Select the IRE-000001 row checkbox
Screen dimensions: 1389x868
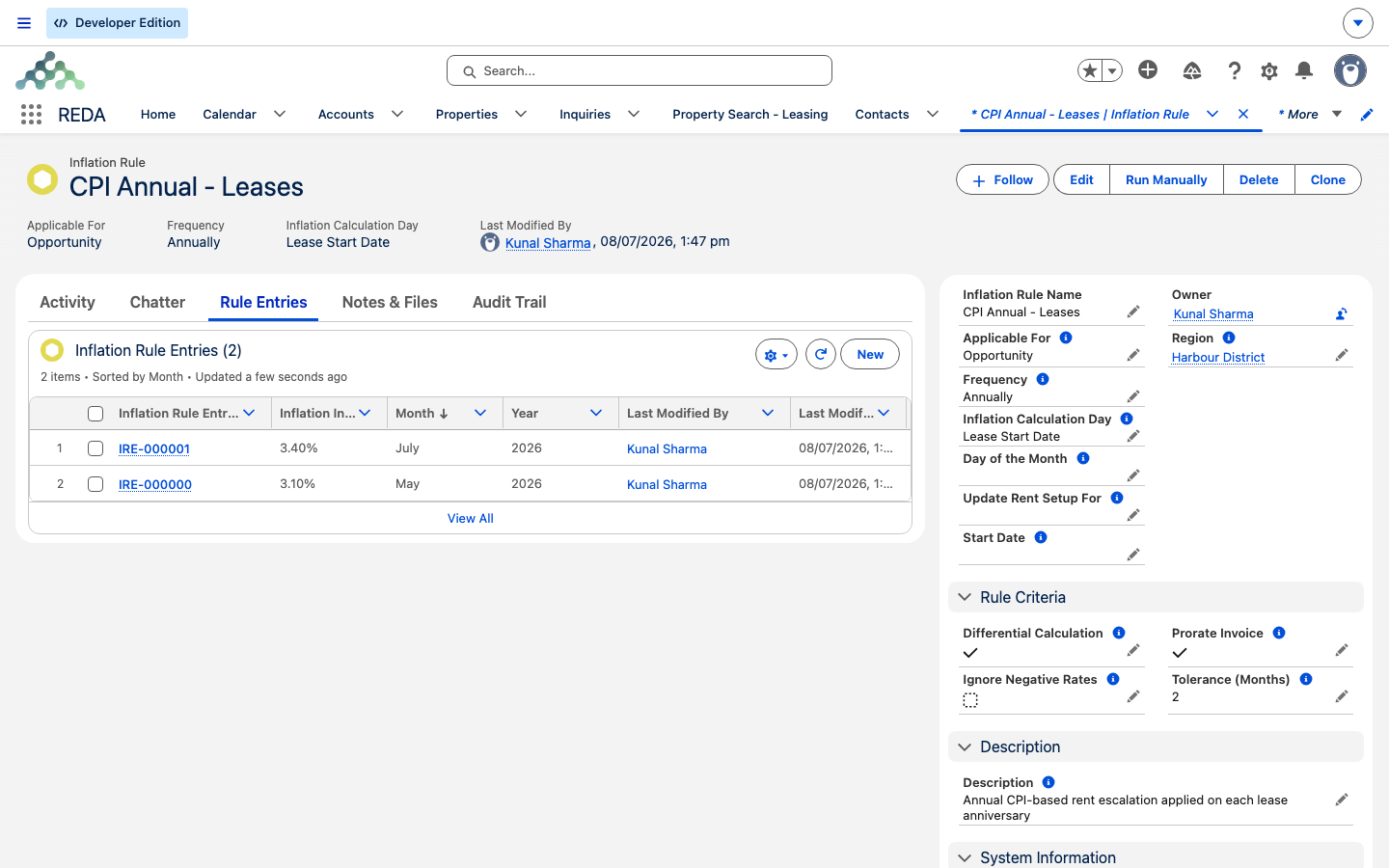95,448
